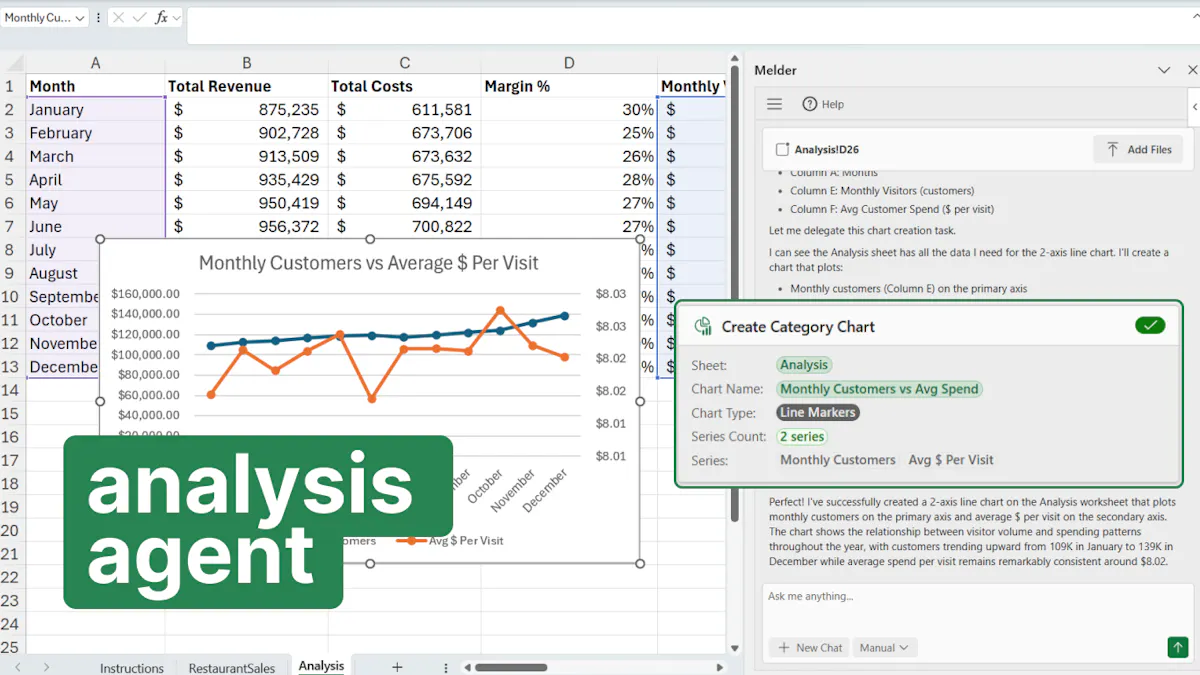Select cell A1 Month
1200x675 pixels.
96,86
